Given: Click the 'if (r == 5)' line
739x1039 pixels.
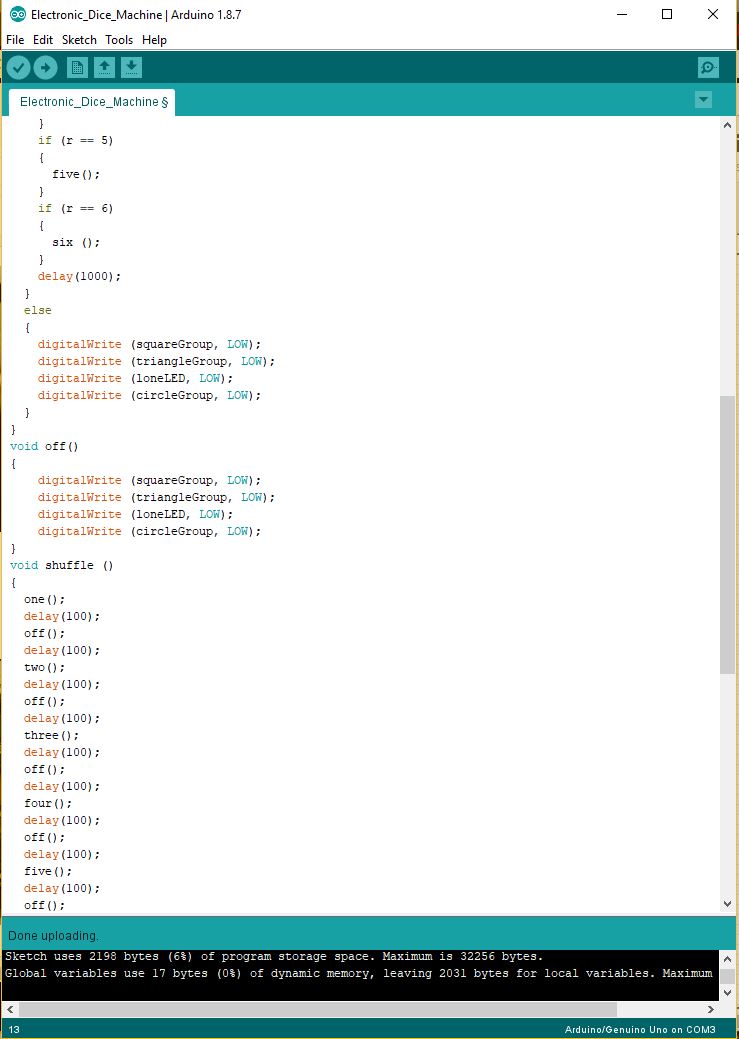Looking at the screenshot, I should [76, 140].
